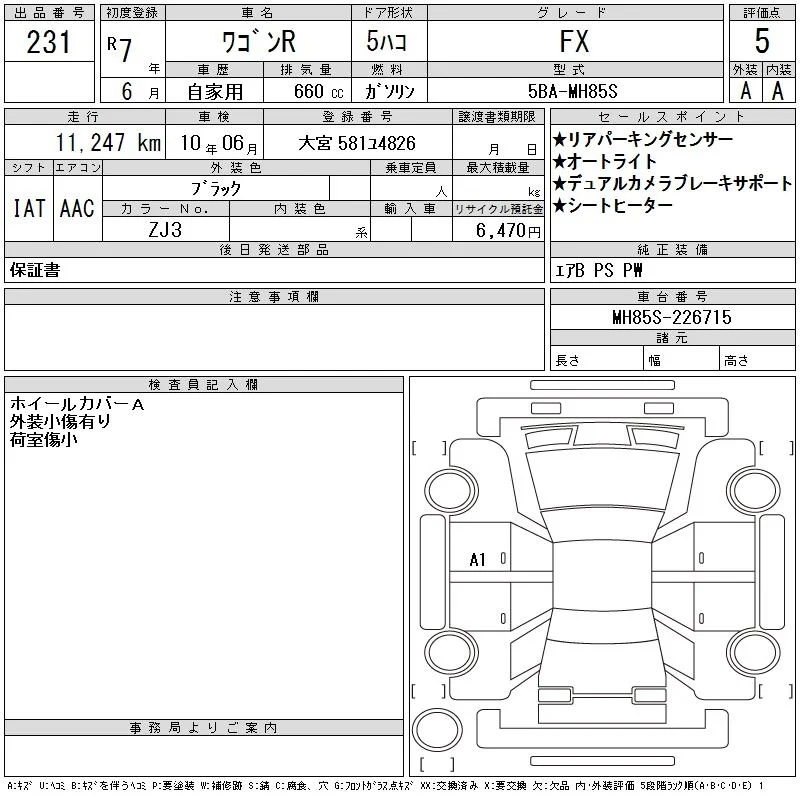
Task: Click the sales point デュアルカメラブレーキサポート
Action: click(672, 183)
